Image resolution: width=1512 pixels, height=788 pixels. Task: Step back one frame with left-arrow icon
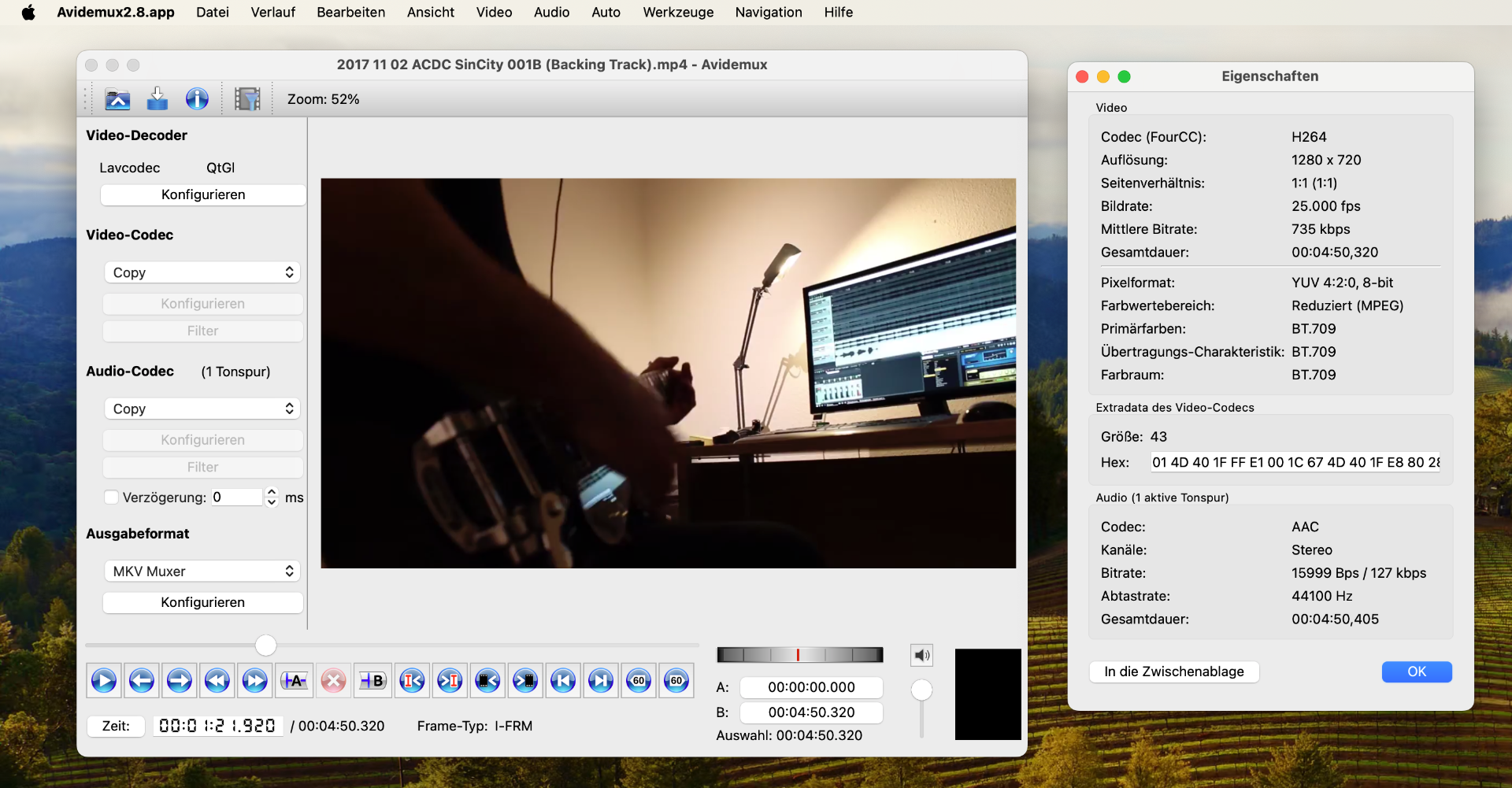coord(142,681)
